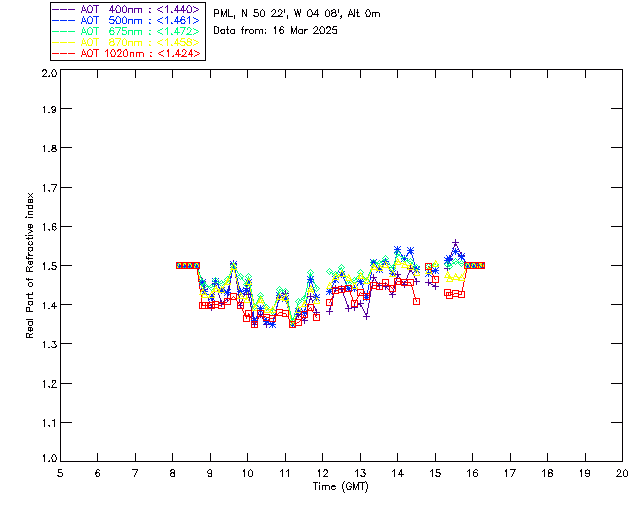Click the AOT 400nm legend entry

point(127,9)
